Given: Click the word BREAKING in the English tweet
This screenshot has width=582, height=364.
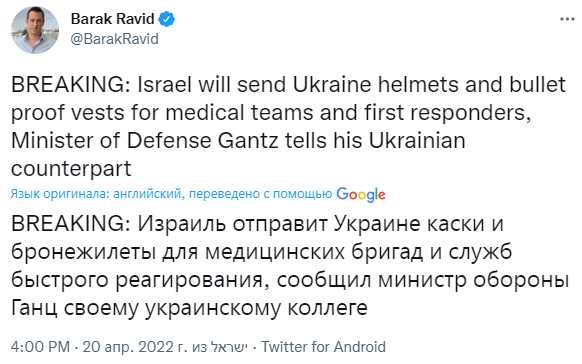Looking at the screenshot, I should tap(71, 85).
